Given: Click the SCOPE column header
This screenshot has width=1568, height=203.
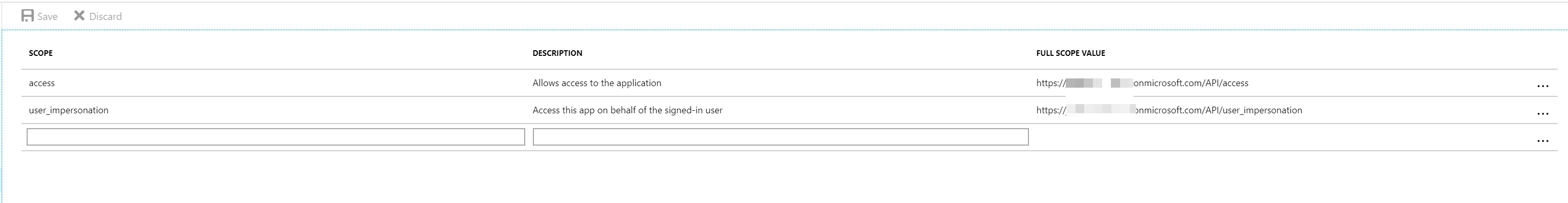Looking at the screenshot, I should (41, 53).
